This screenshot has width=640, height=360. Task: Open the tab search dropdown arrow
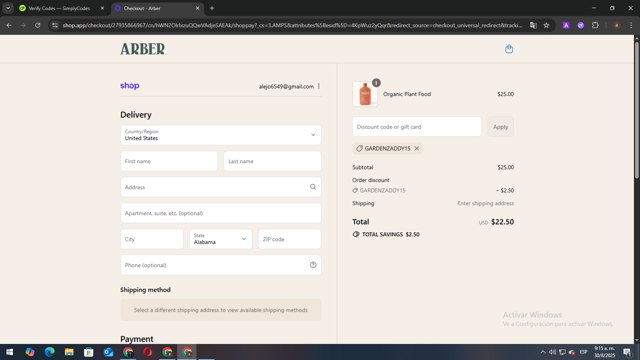[8, 8]
